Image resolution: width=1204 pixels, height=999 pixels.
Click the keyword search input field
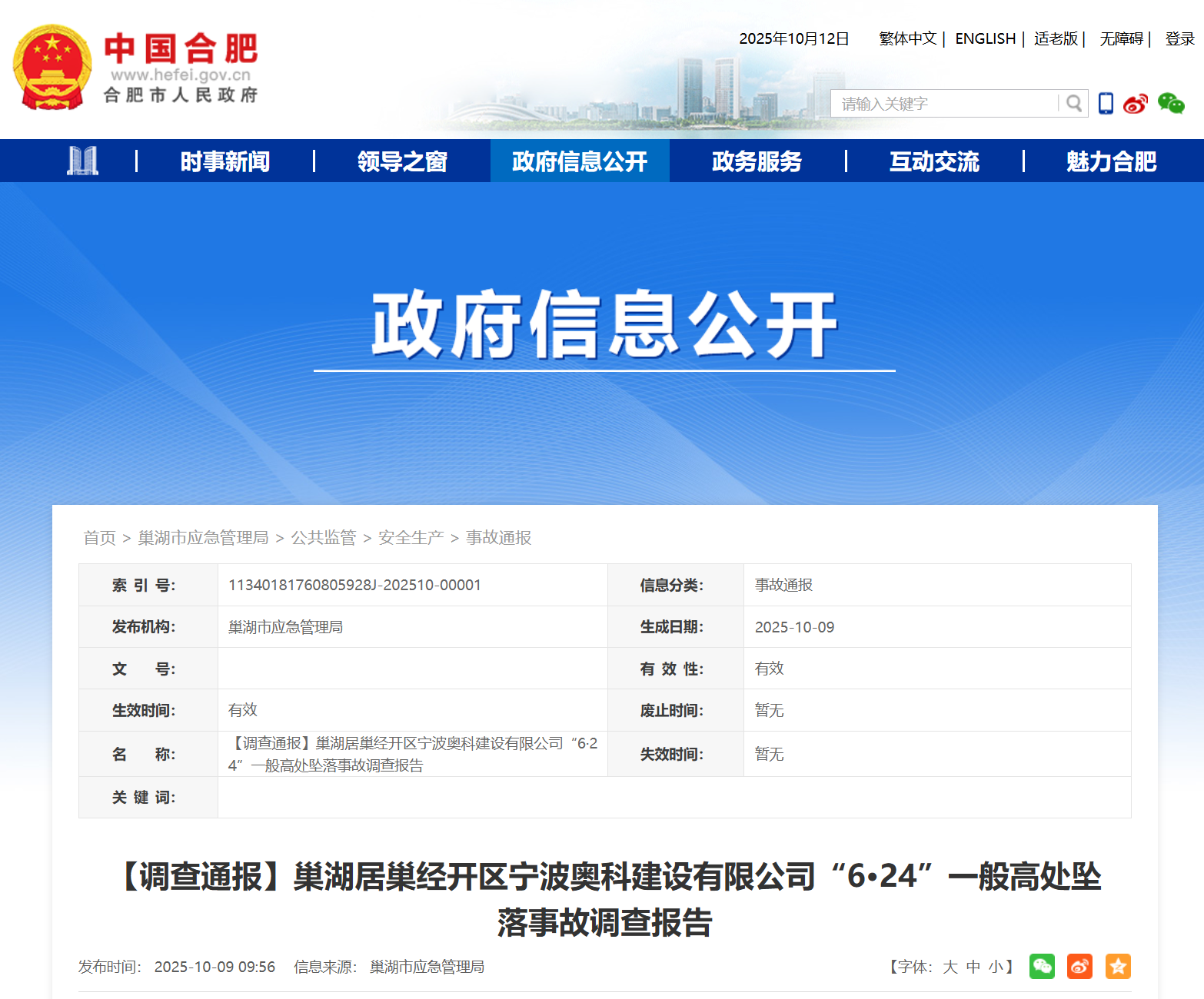[944, 104]
